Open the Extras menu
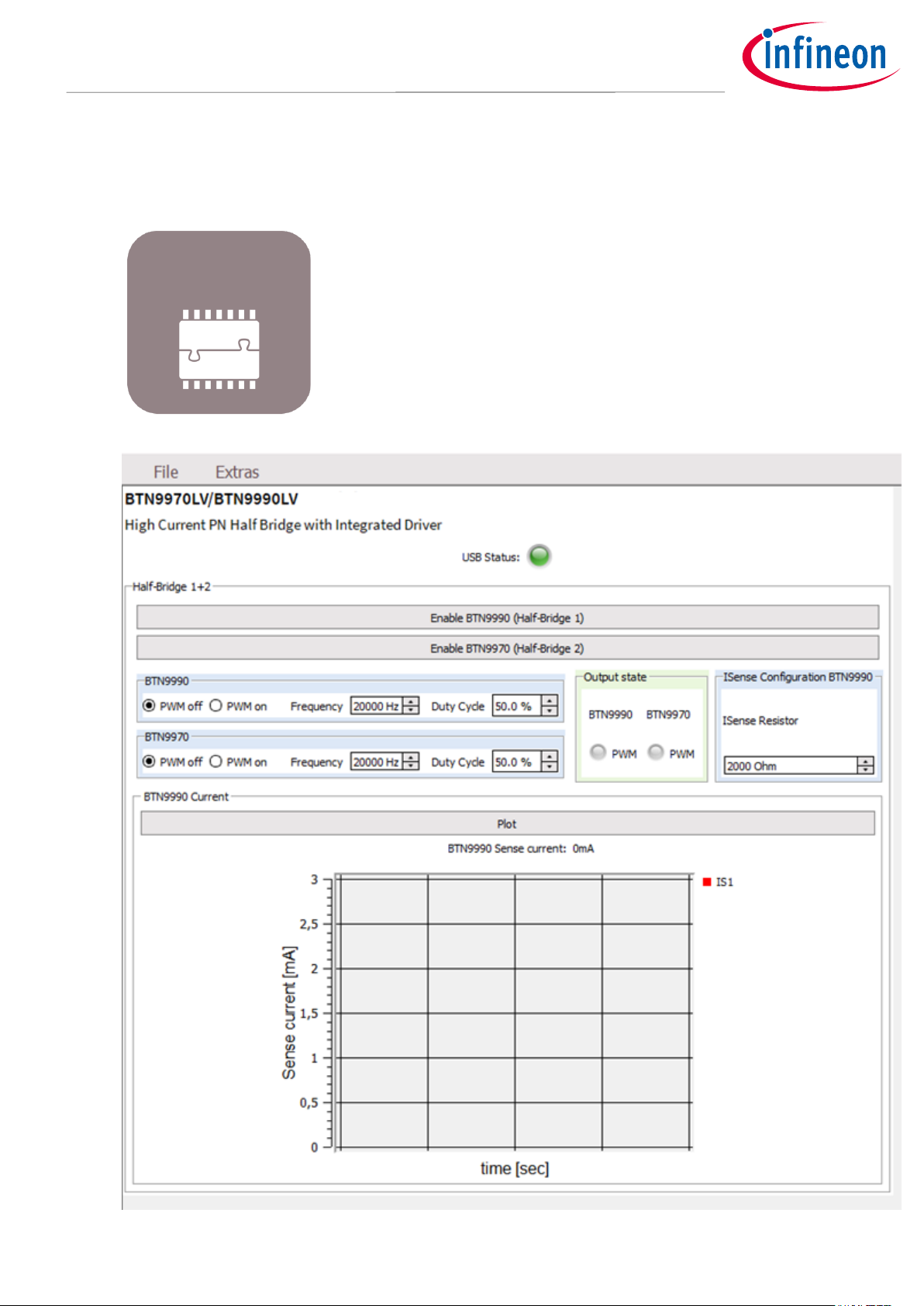Viewport: 924px width, 1306px height. point(236,472)
